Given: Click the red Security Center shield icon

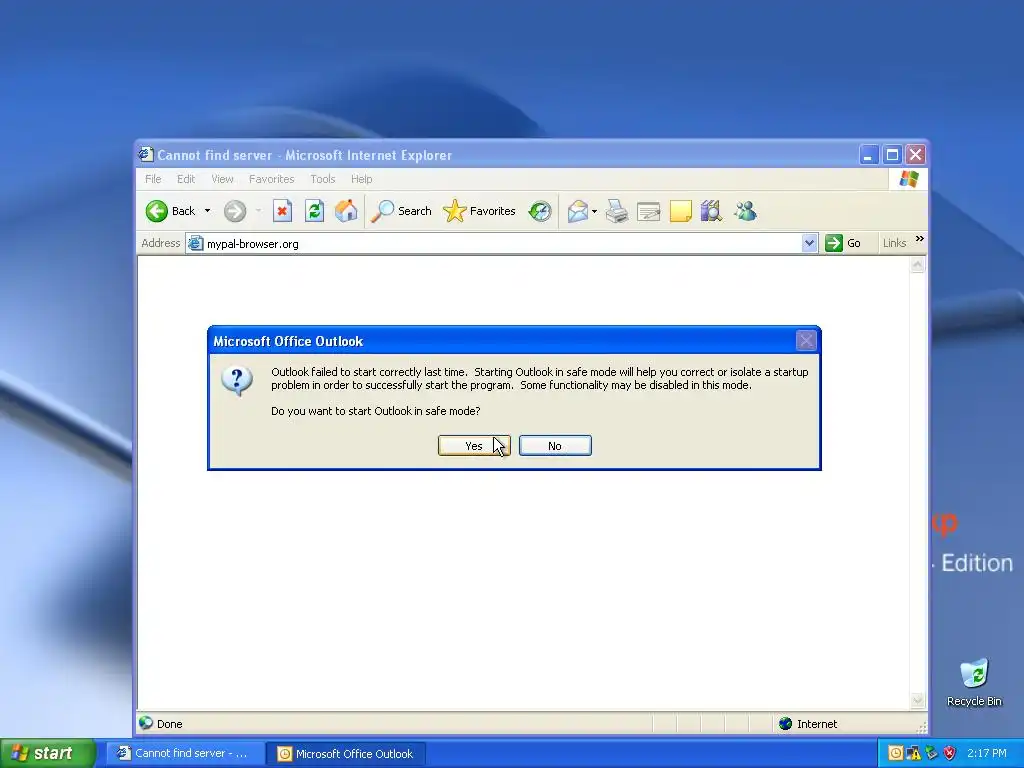Looking at the screenshot, I should (x=950, y=753).
